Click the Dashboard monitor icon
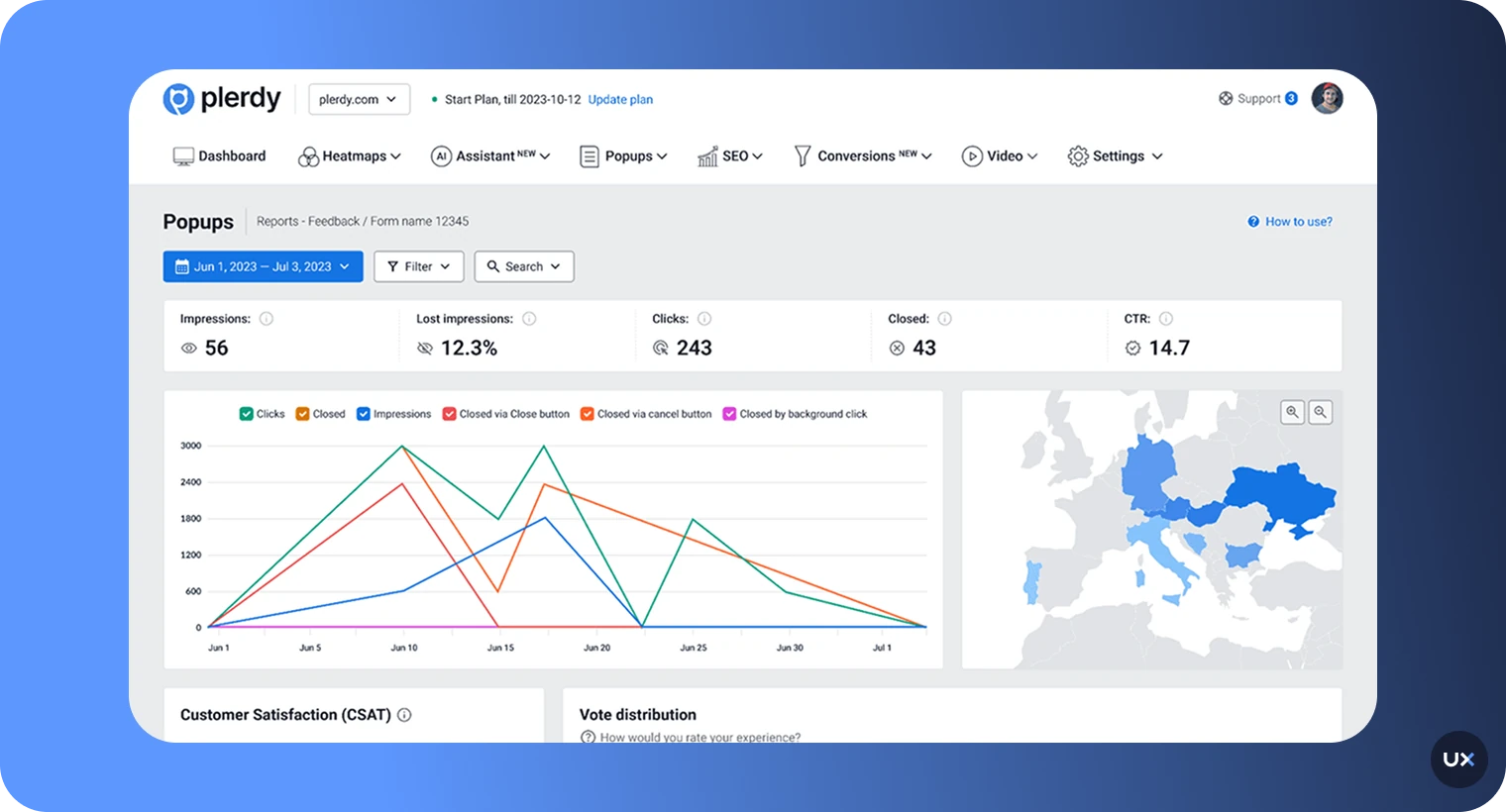 pyautogui.click(x=183, y=156)
